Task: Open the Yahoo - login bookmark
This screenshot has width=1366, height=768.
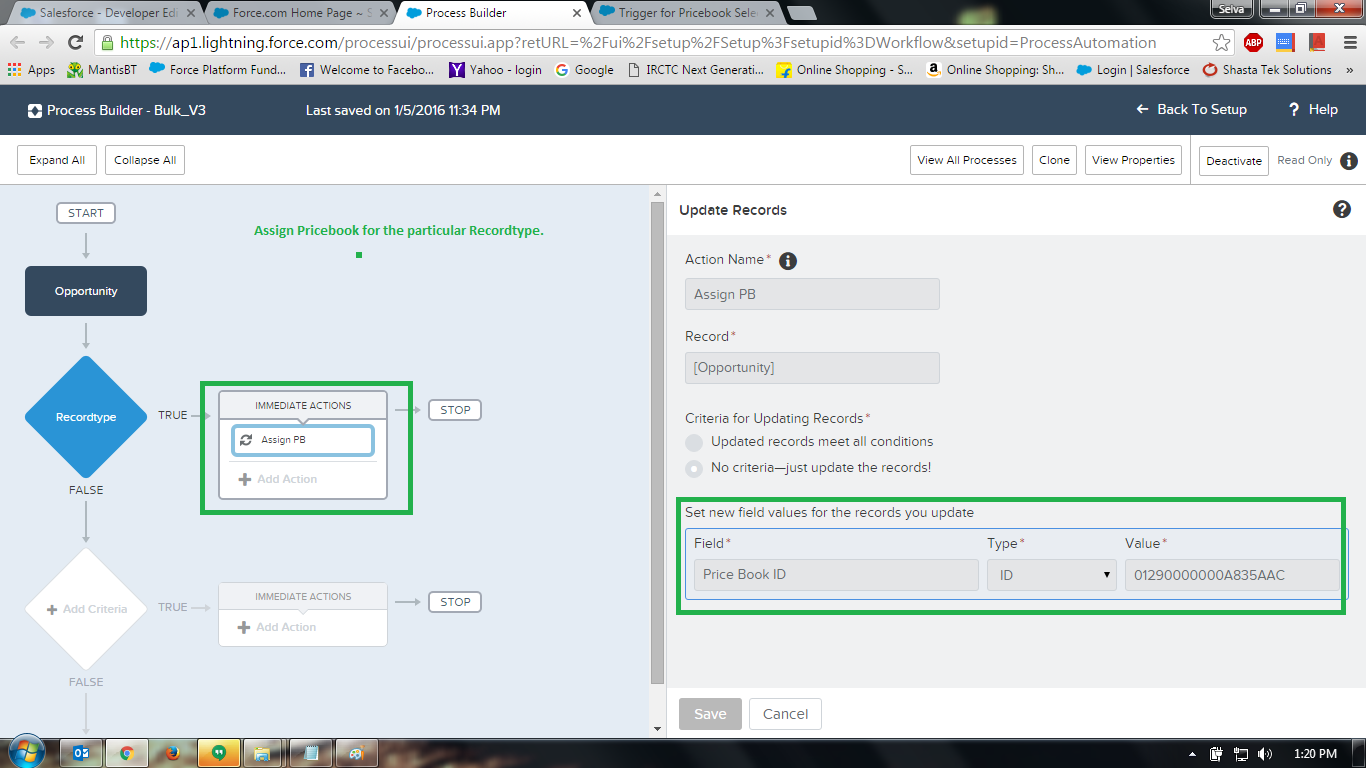Action: 495,70
